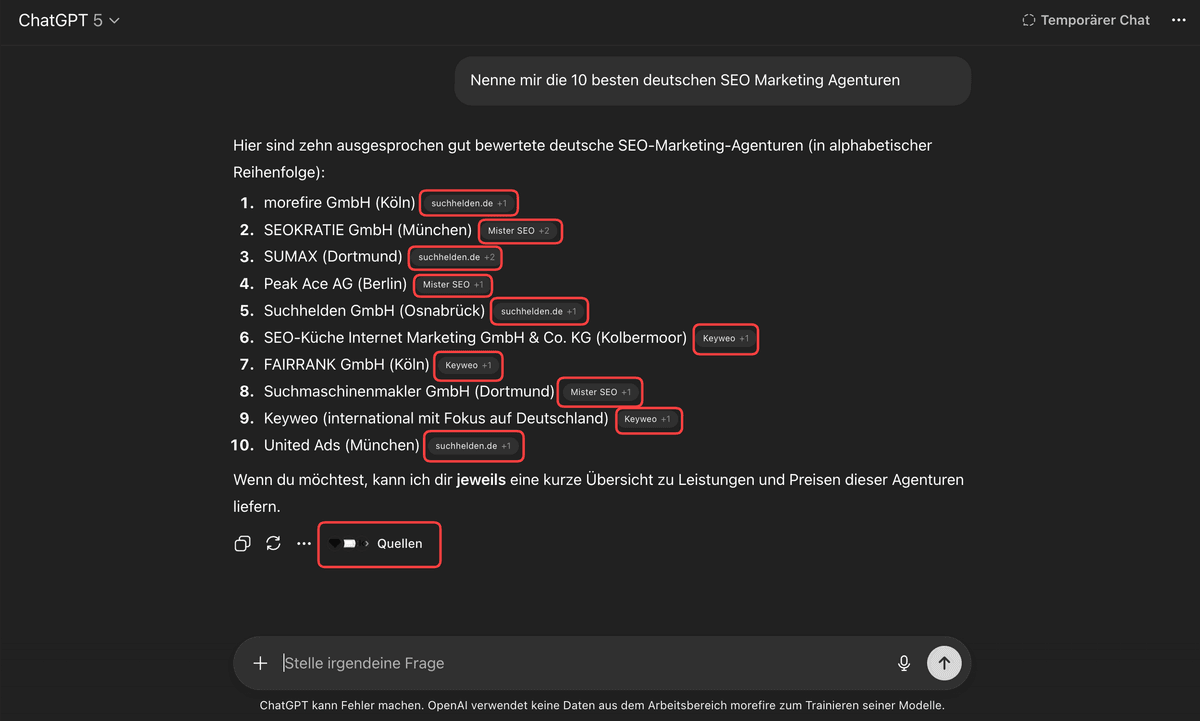The image size is (1200, 721).
Task: Open suchhelden.de source chip beside SUMAX
Action: point(456,257)
